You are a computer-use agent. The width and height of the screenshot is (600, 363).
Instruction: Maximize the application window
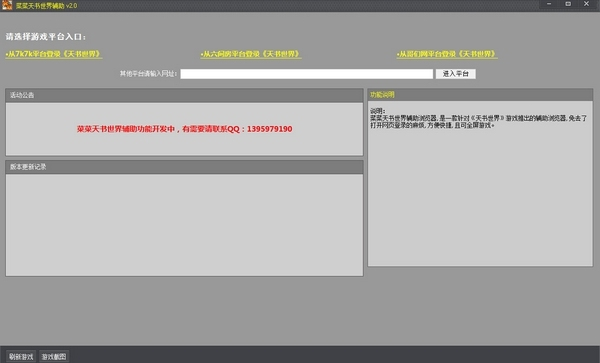tap(568, 4)
